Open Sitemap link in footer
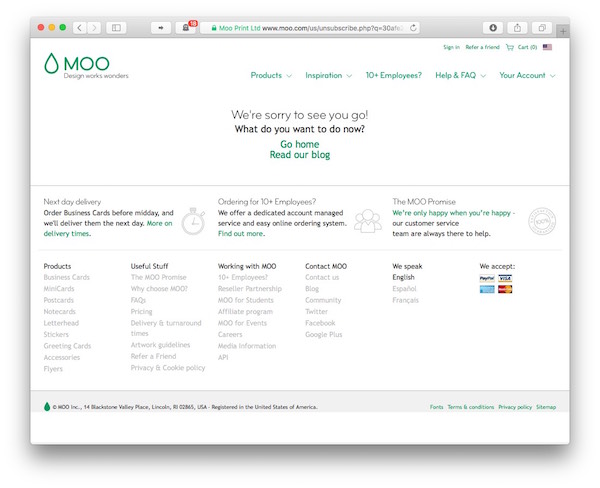Viewport: 600px width, 488px height. [546, 407]
